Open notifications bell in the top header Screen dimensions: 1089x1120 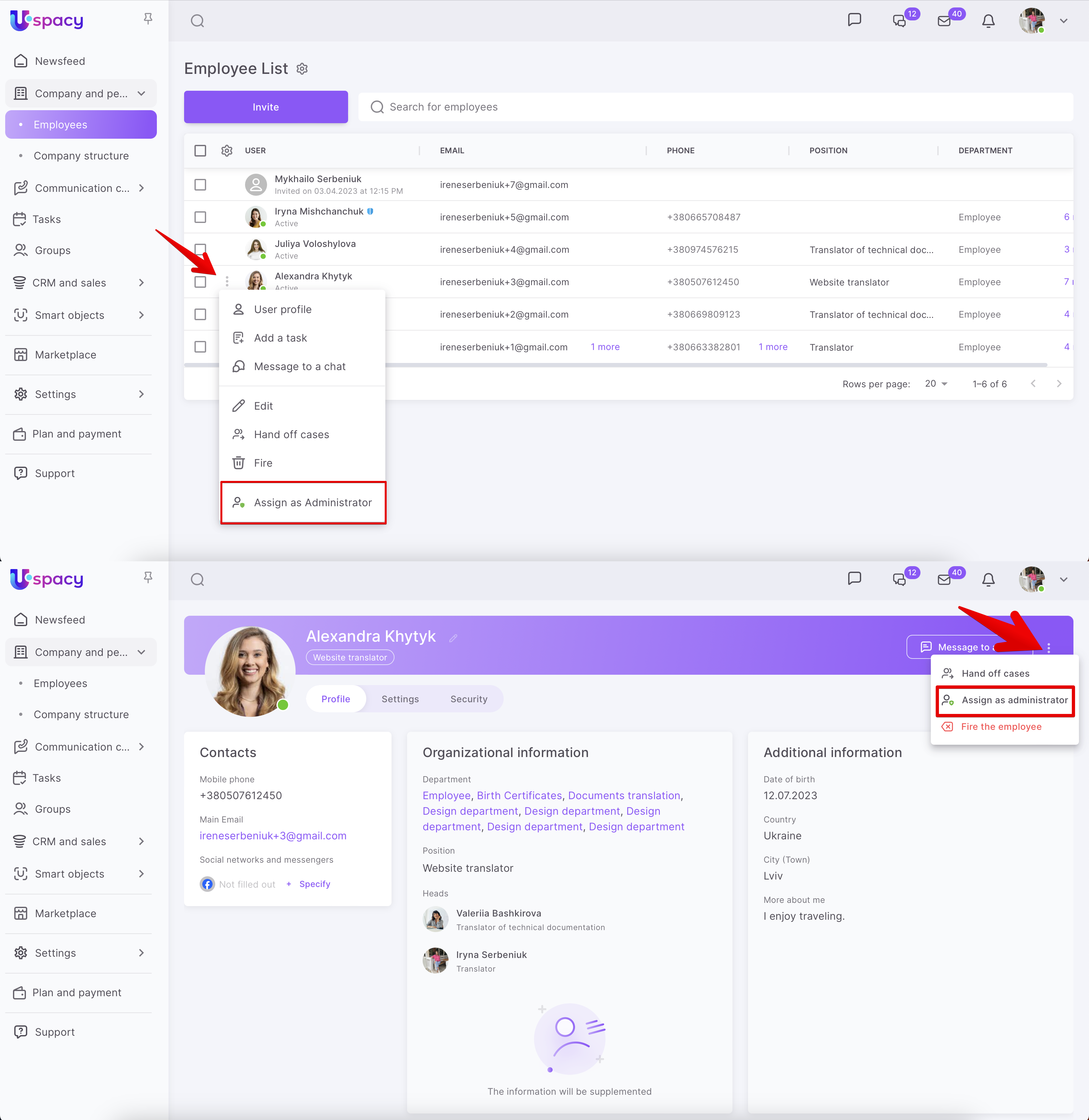[988, 21]
